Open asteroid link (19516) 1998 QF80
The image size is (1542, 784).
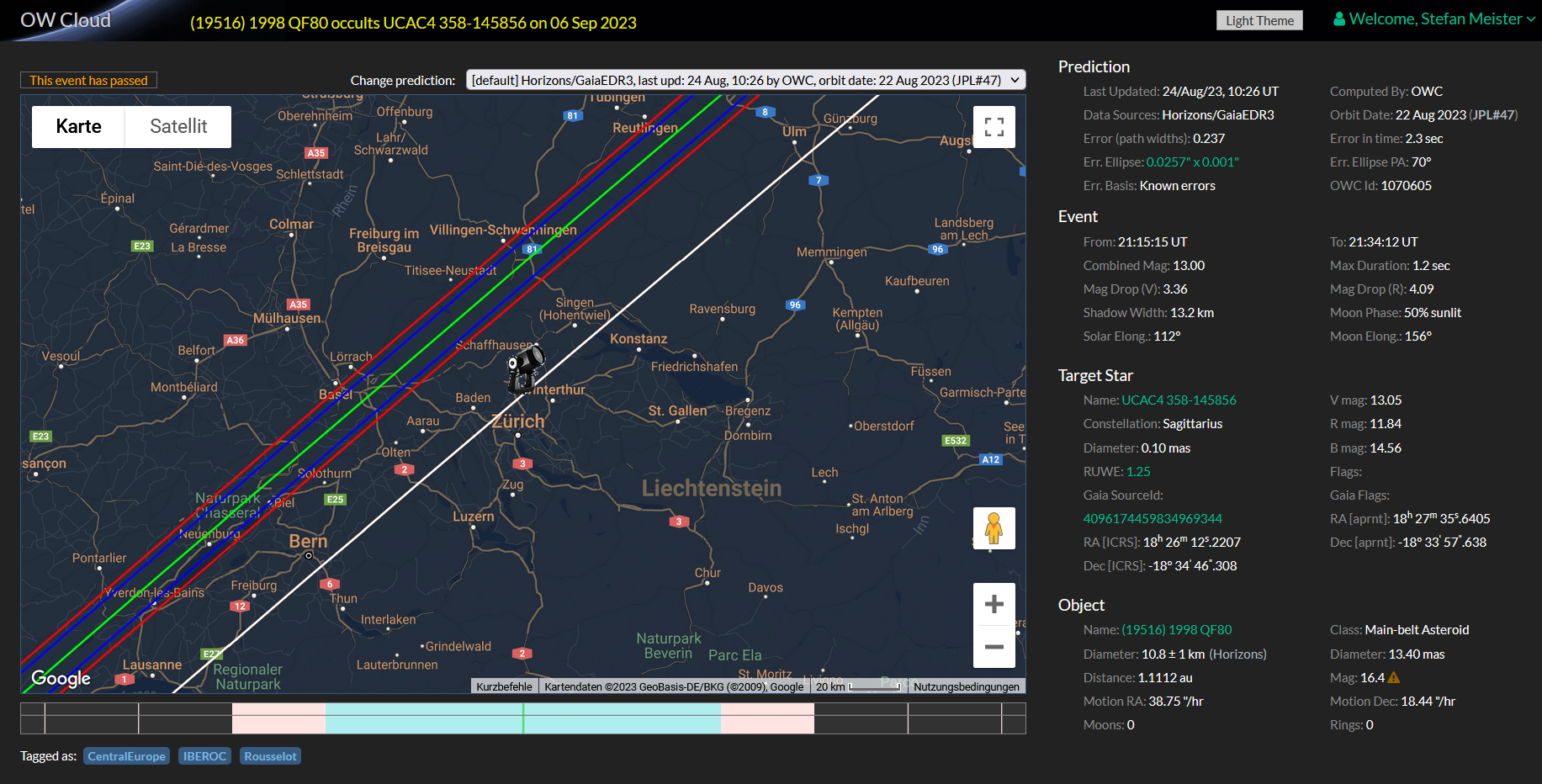click(1176, 629)
